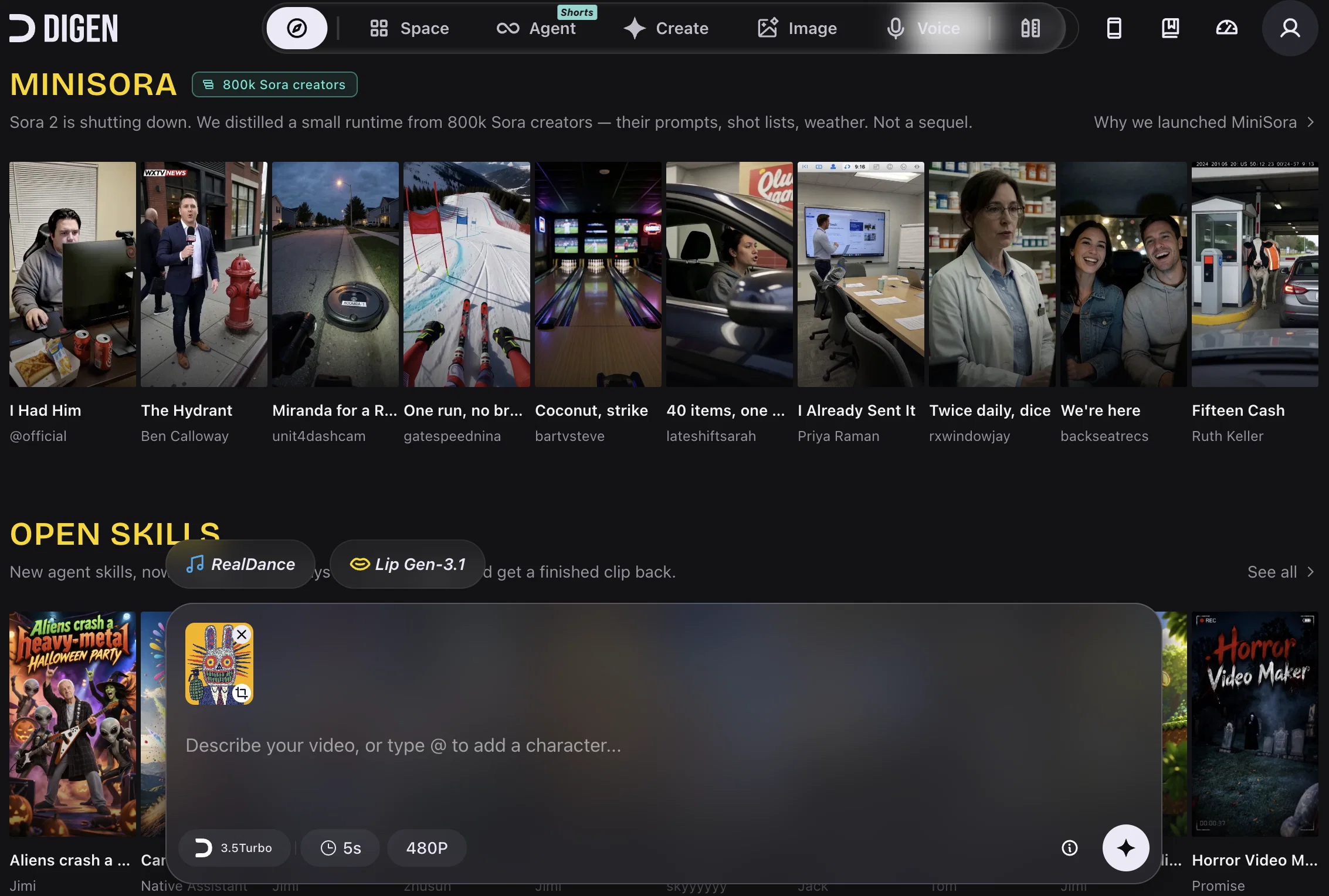Open the Twice daily, dice pharmacist thumbnail
1329x896 pixels.
click(x=992, y=274)
